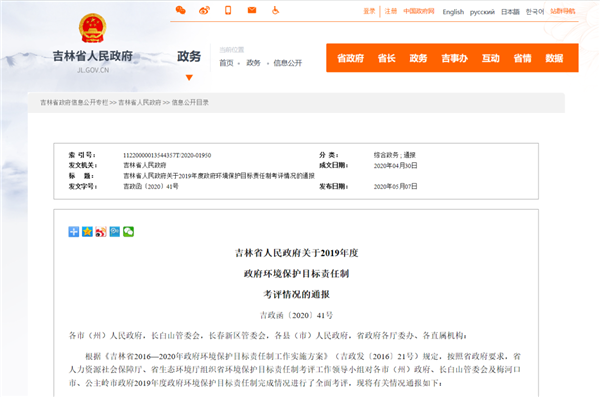The image size is (600, 397).
Task: Switch language to 한국어
Action: 535,12
